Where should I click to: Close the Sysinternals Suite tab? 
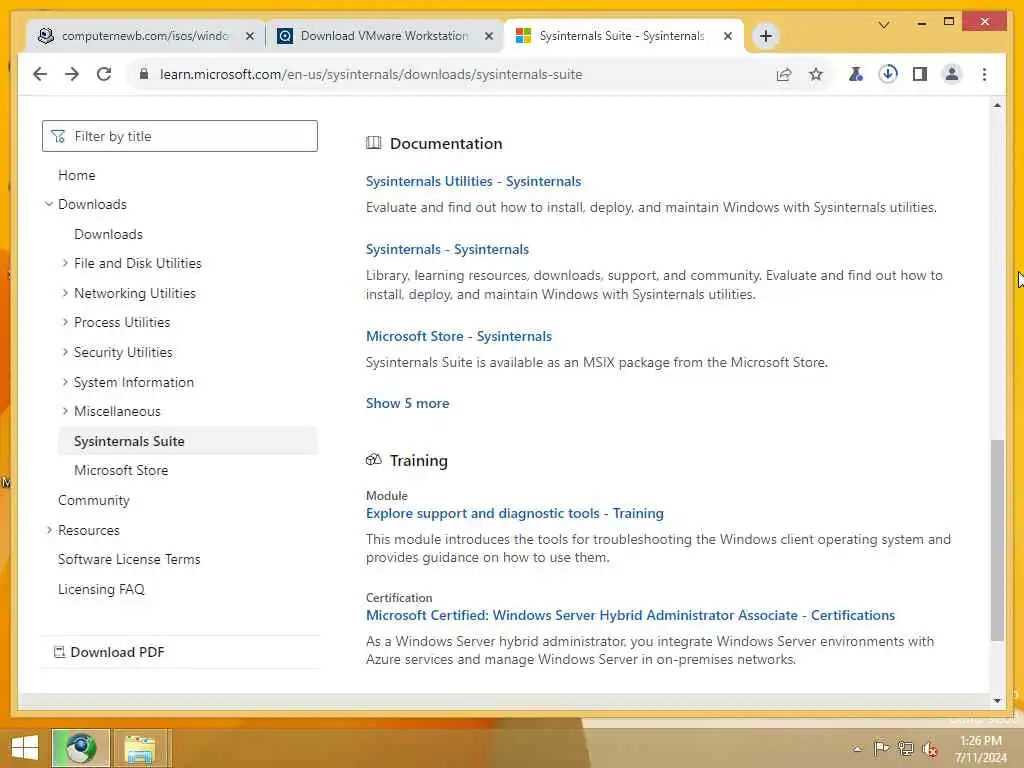coord(728,36)
